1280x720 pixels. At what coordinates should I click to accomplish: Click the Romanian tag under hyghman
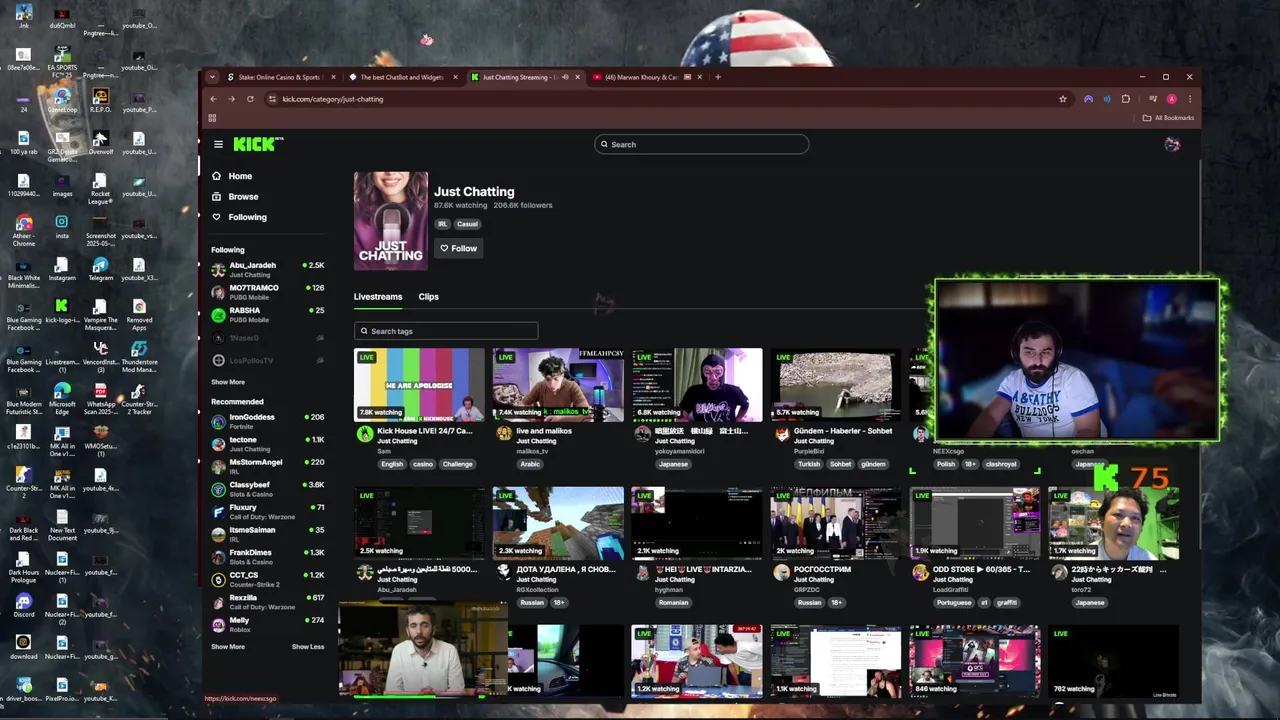673,603
